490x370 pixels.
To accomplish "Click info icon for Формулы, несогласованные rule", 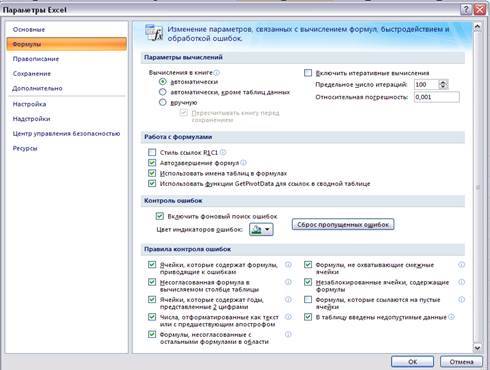I will click(x=288, y=334).
